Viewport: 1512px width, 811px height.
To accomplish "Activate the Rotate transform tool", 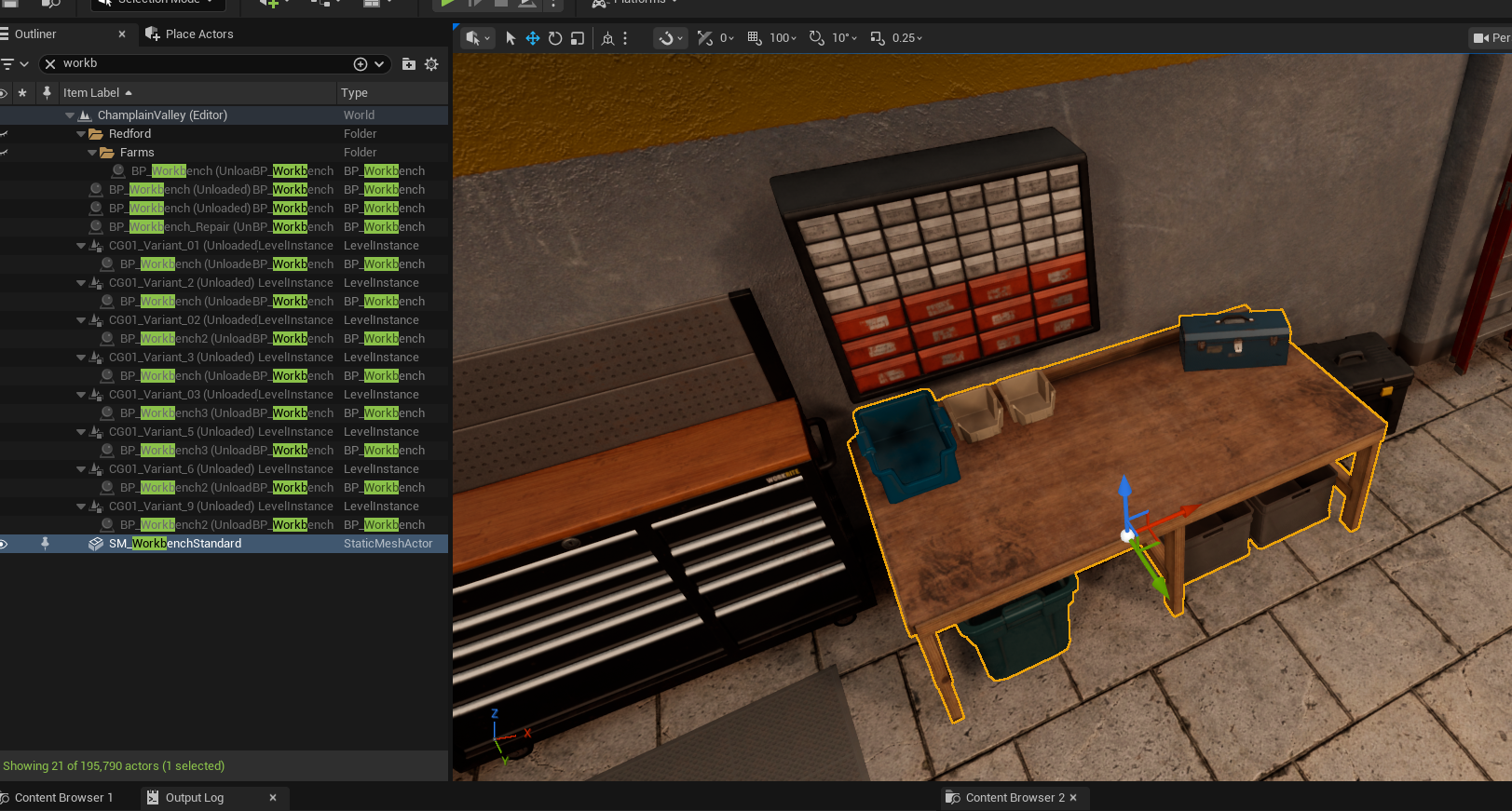I will [x=555, y=38].
